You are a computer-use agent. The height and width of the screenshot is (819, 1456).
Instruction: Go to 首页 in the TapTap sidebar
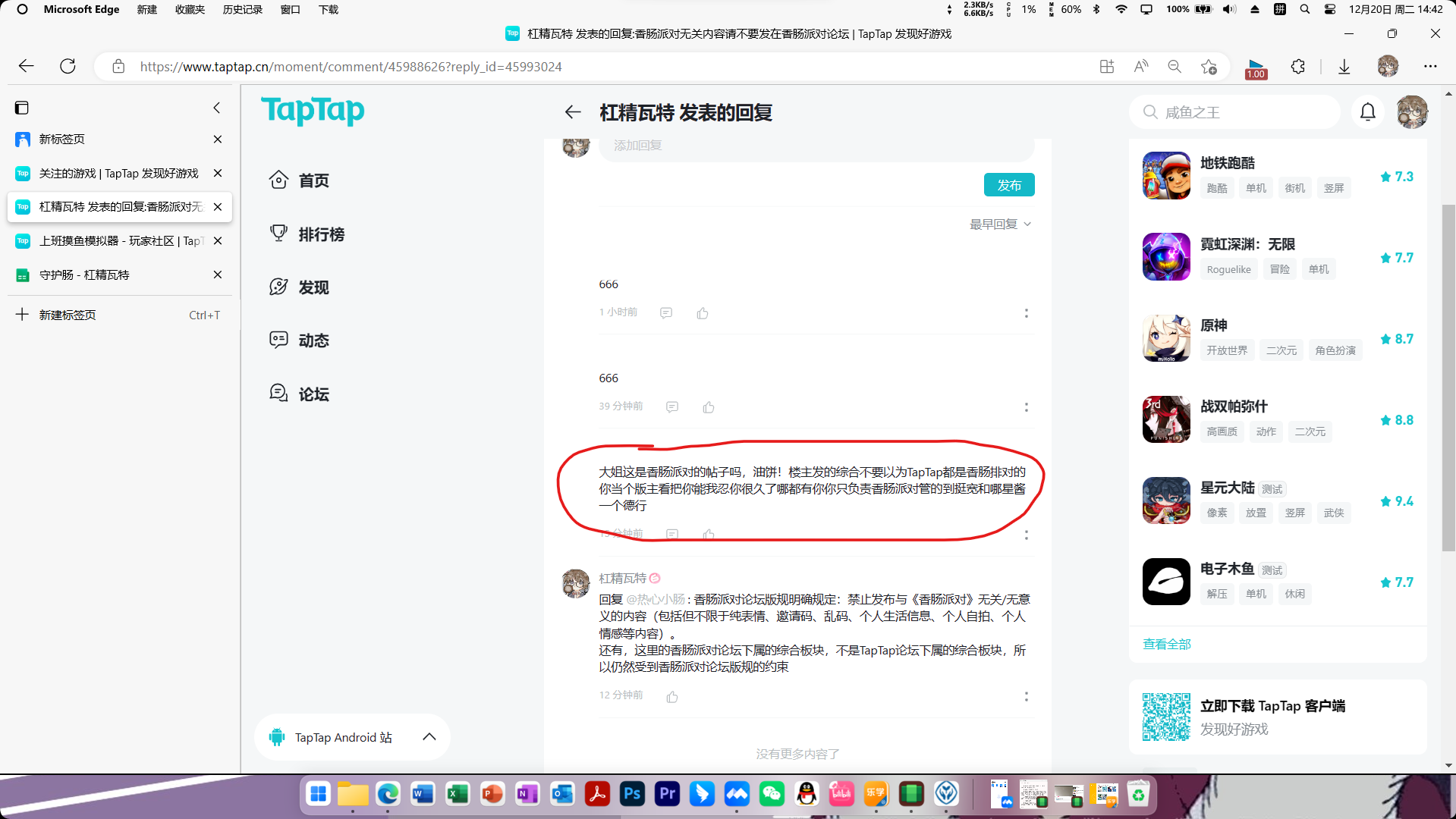tap(299, 180)
